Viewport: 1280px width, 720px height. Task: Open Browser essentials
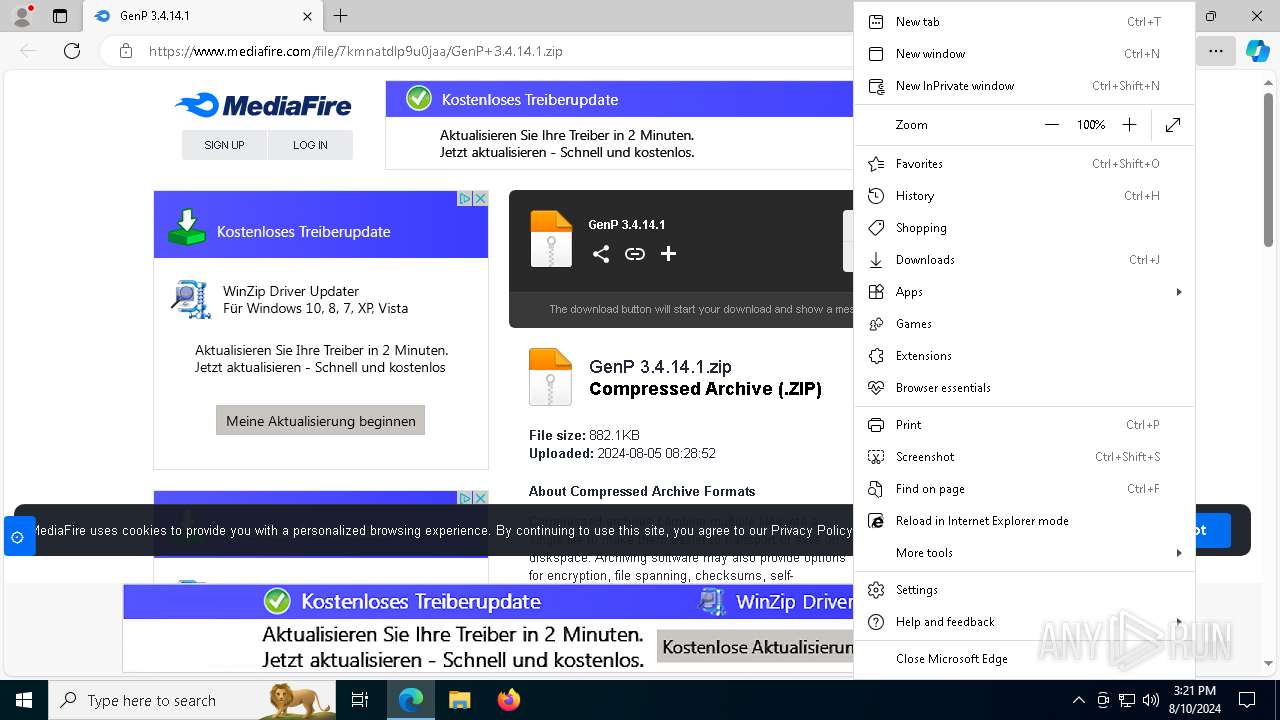[1024, 388]
